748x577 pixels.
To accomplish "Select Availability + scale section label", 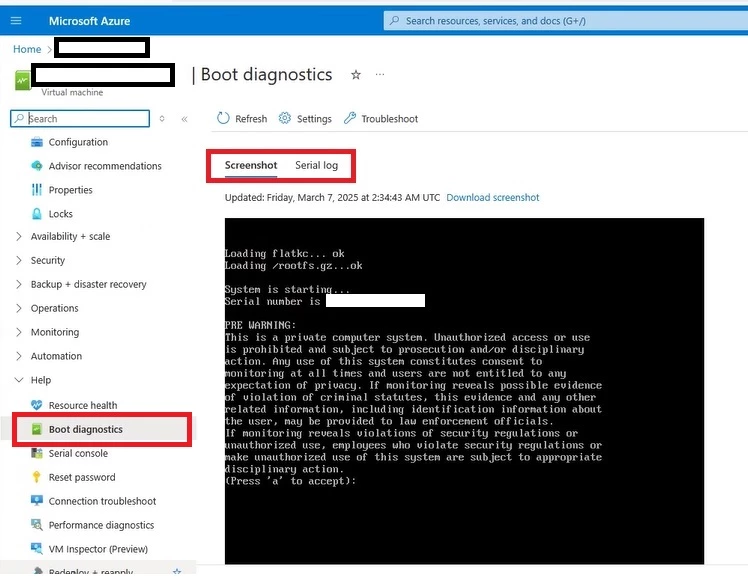I will (x=70, y=237).
